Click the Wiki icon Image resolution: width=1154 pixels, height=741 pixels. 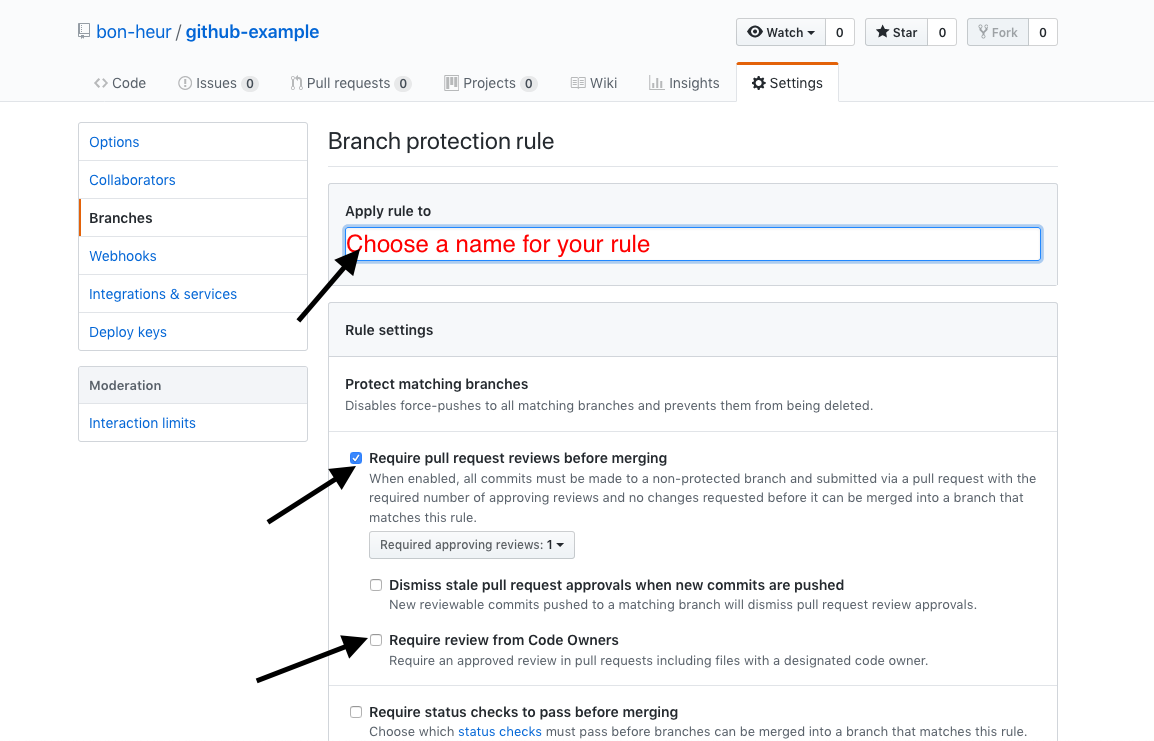(577, 83)
